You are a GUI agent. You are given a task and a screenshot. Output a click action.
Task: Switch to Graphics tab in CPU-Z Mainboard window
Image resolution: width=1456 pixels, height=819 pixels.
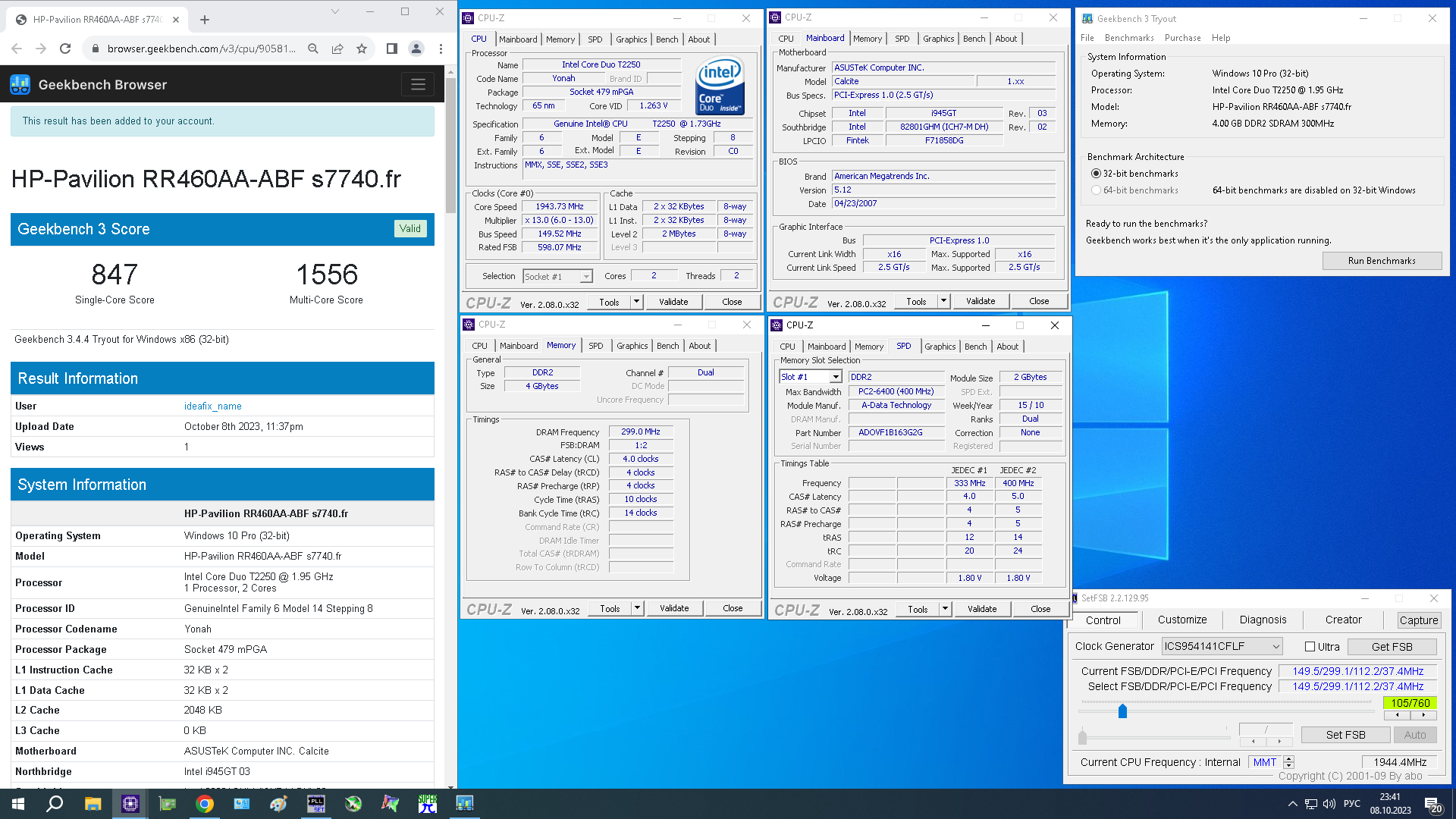tap(939, 39)
